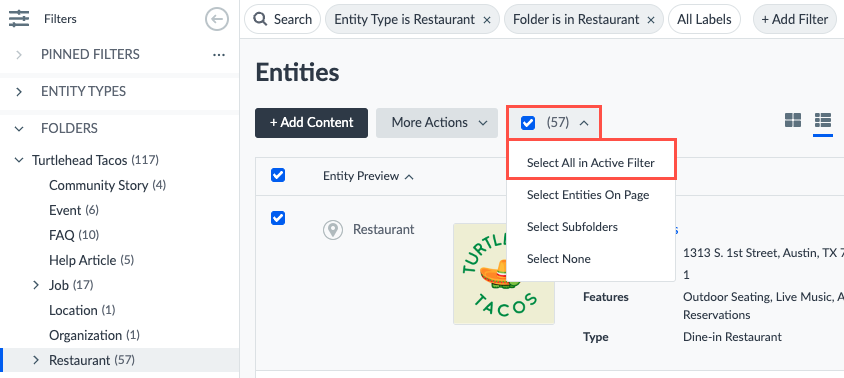Choose Select None from the menu

pyautogui.click(x=559, y=259)
